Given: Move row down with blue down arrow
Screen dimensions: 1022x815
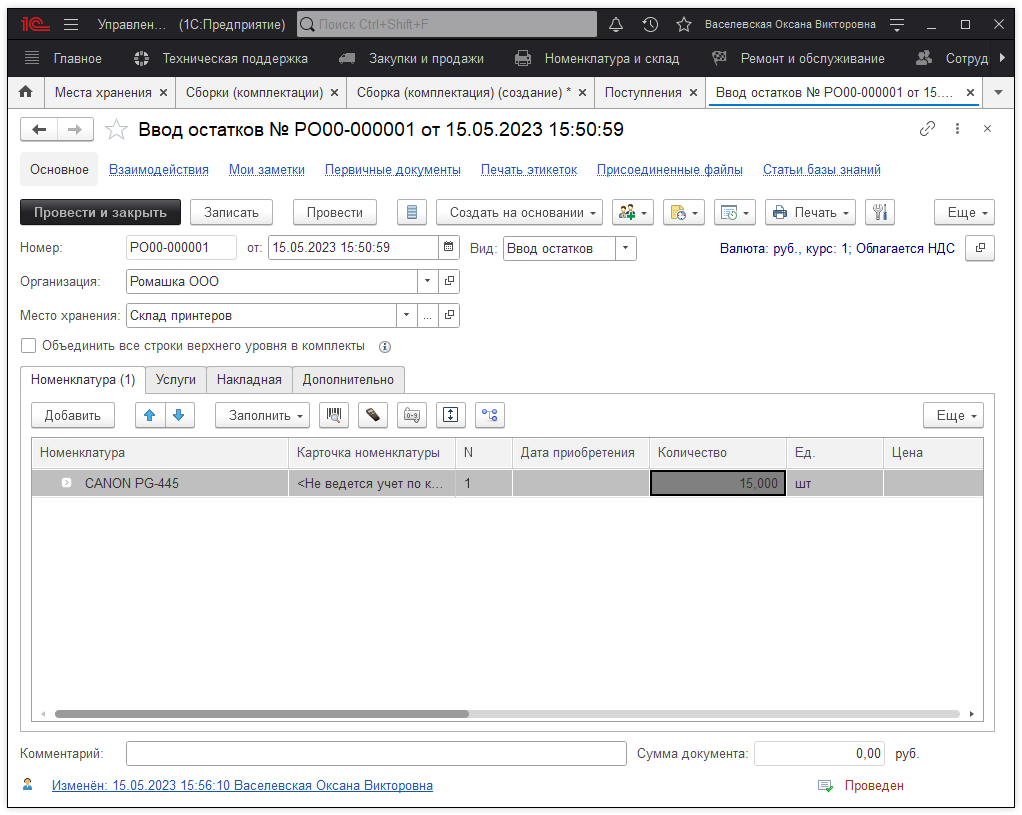Looking at the screenshot, I should 178,415.
